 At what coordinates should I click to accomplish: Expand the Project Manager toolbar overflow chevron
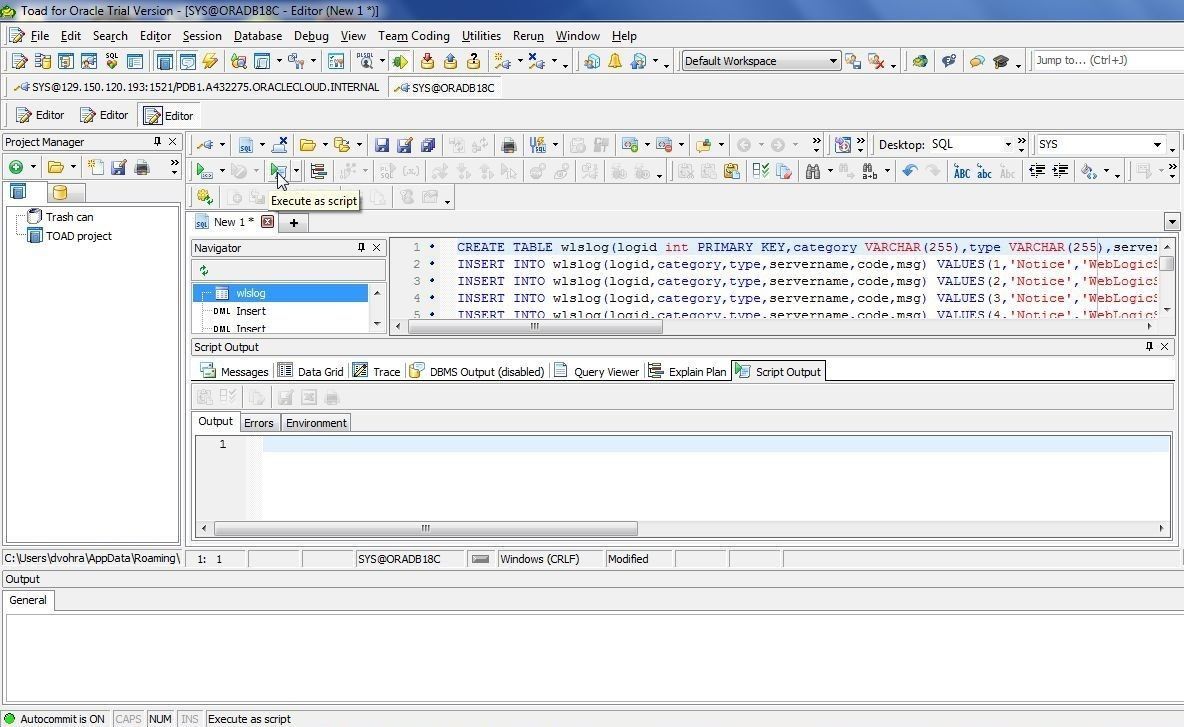pos(174,165)
